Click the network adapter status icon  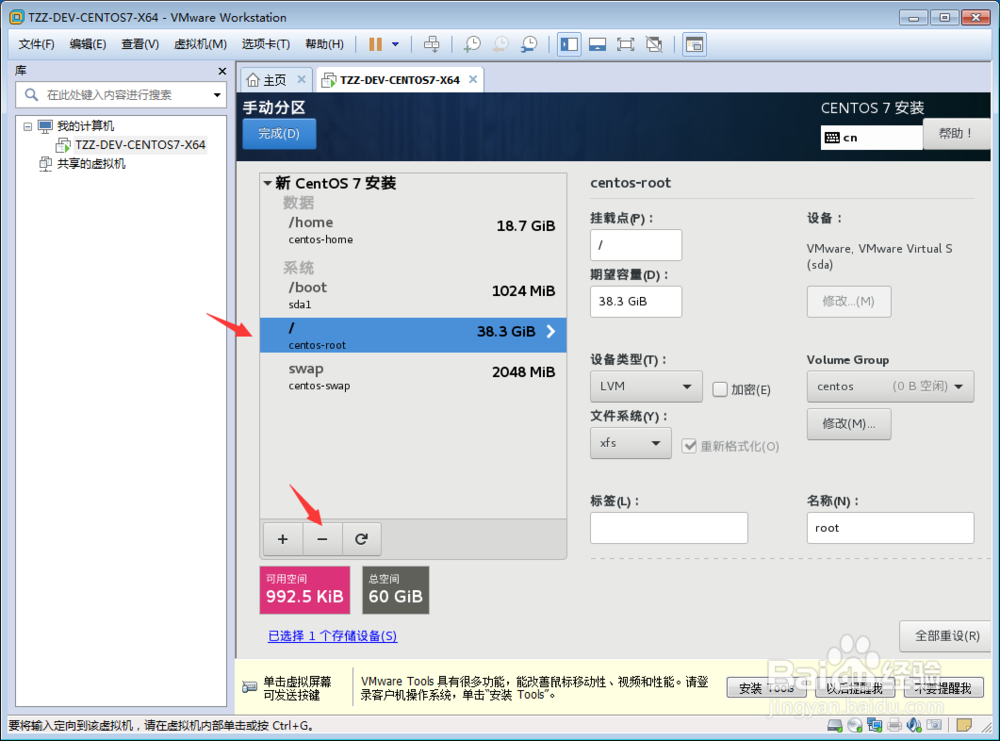point(874,725)
